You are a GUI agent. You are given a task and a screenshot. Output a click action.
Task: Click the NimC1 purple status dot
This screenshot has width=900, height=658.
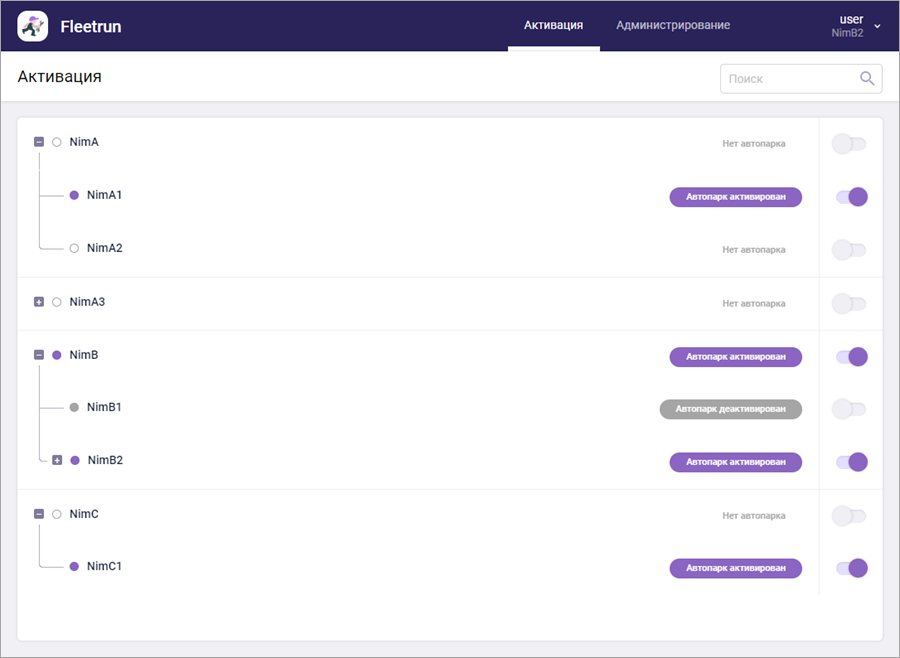tap(74, 567)
